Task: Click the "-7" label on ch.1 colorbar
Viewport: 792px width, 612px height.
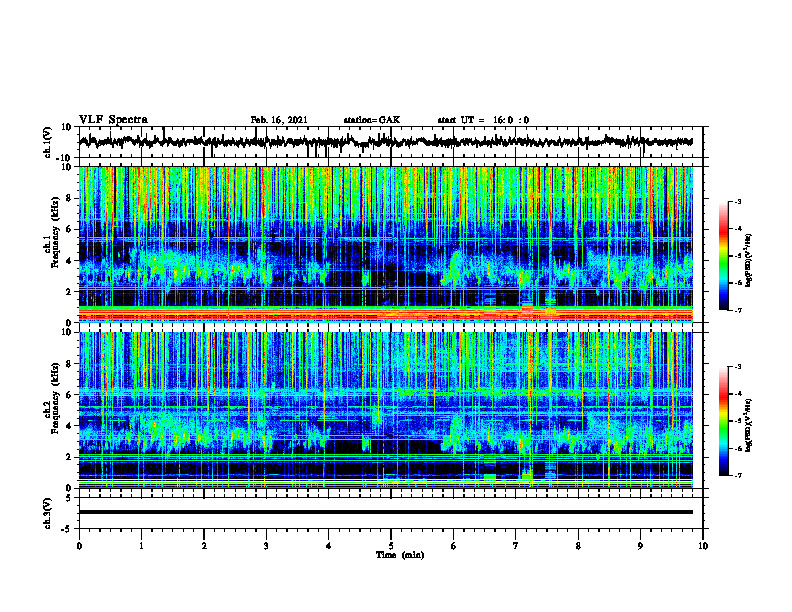Action: point(738,310)
